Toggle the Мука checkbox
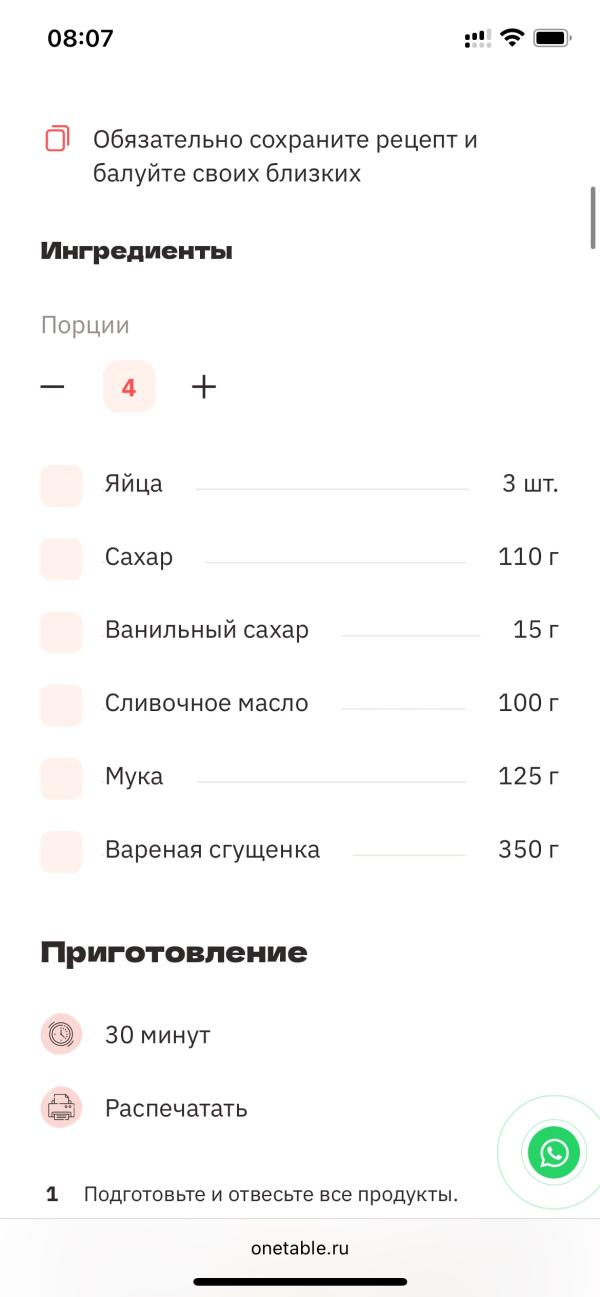This screenshot has width=600, height=1297. click(x=61, y=778)
